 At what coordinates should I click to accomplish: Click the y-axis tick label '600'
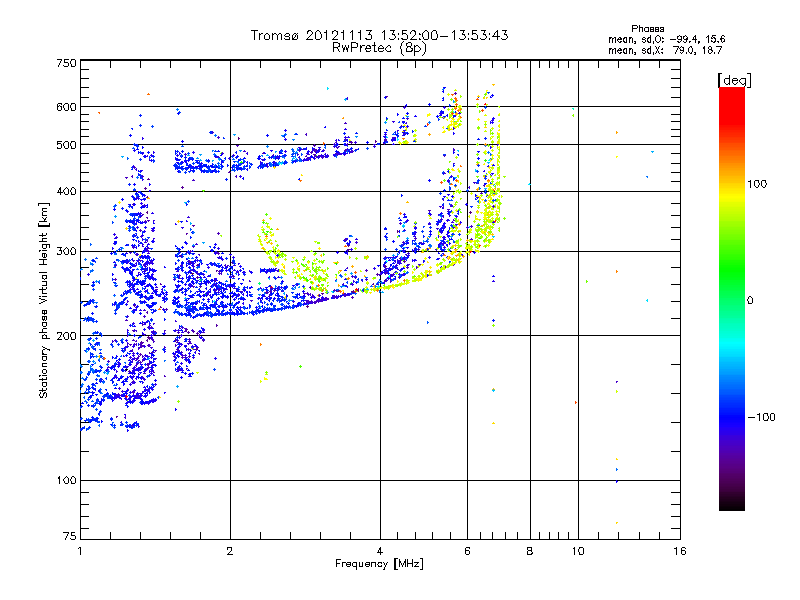[x=66, y=107]
